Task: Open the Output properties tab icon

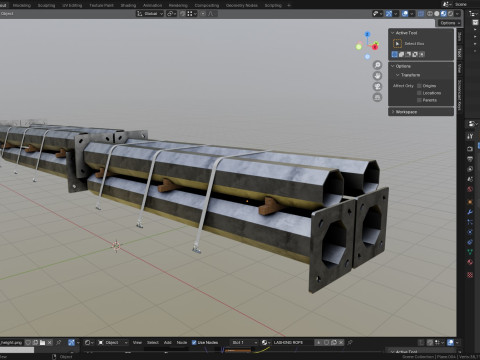Action: pyautogui.click(x=470, y=159)
